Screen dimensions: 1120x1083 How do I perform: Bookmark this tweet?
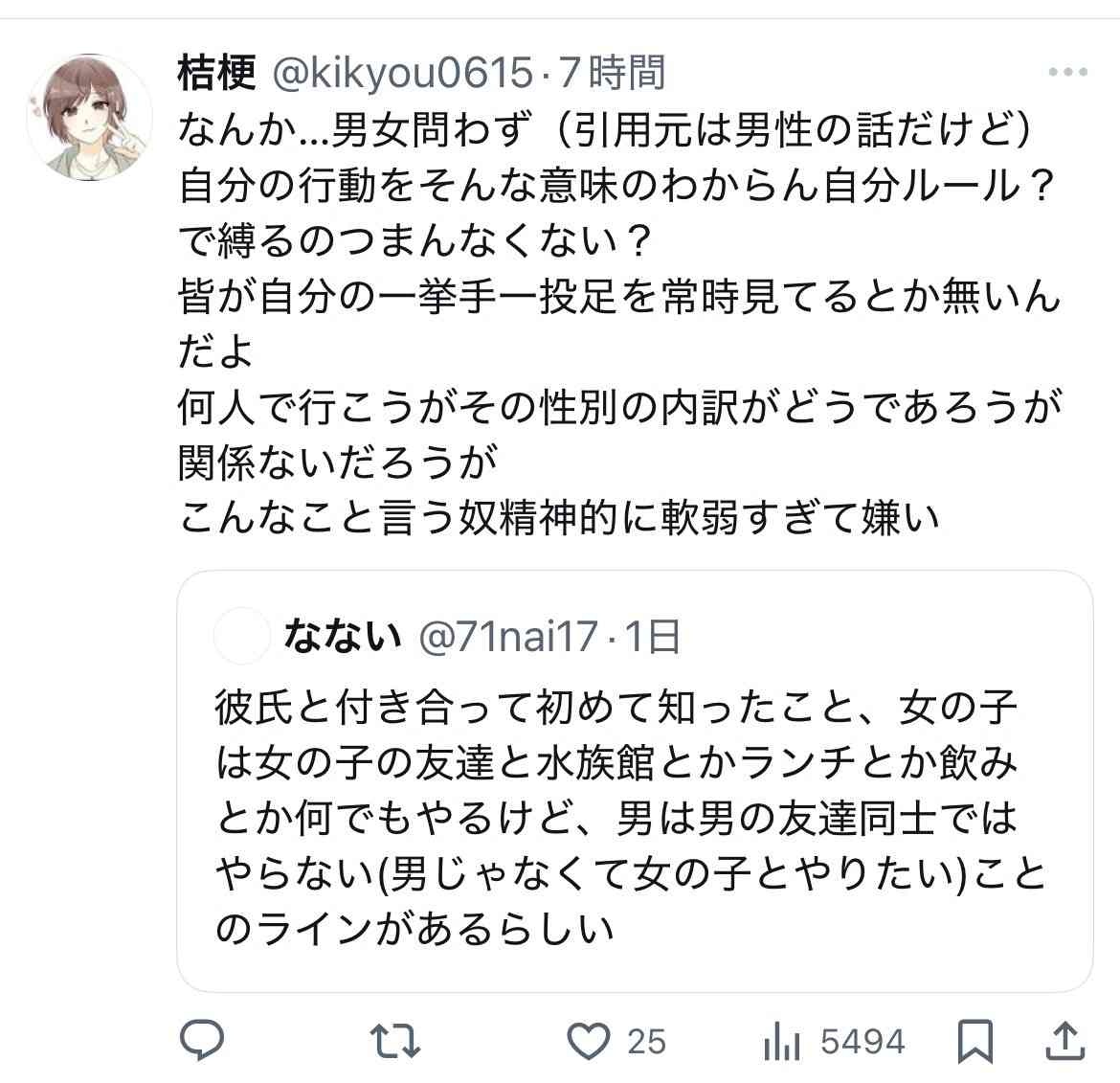coord(975,1041)
